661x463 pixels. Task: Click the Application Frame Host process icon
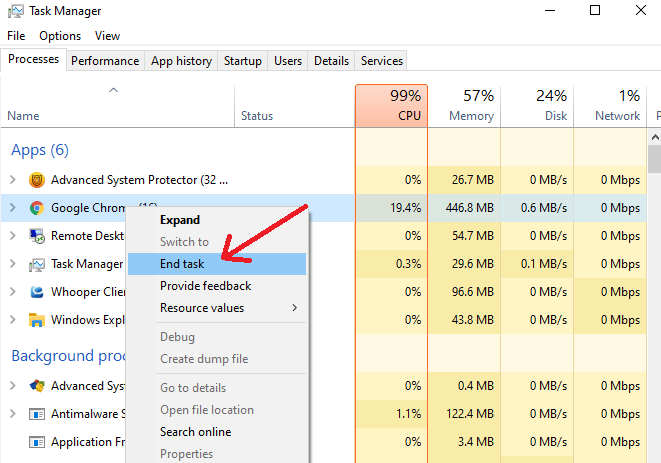pos(37,442)
